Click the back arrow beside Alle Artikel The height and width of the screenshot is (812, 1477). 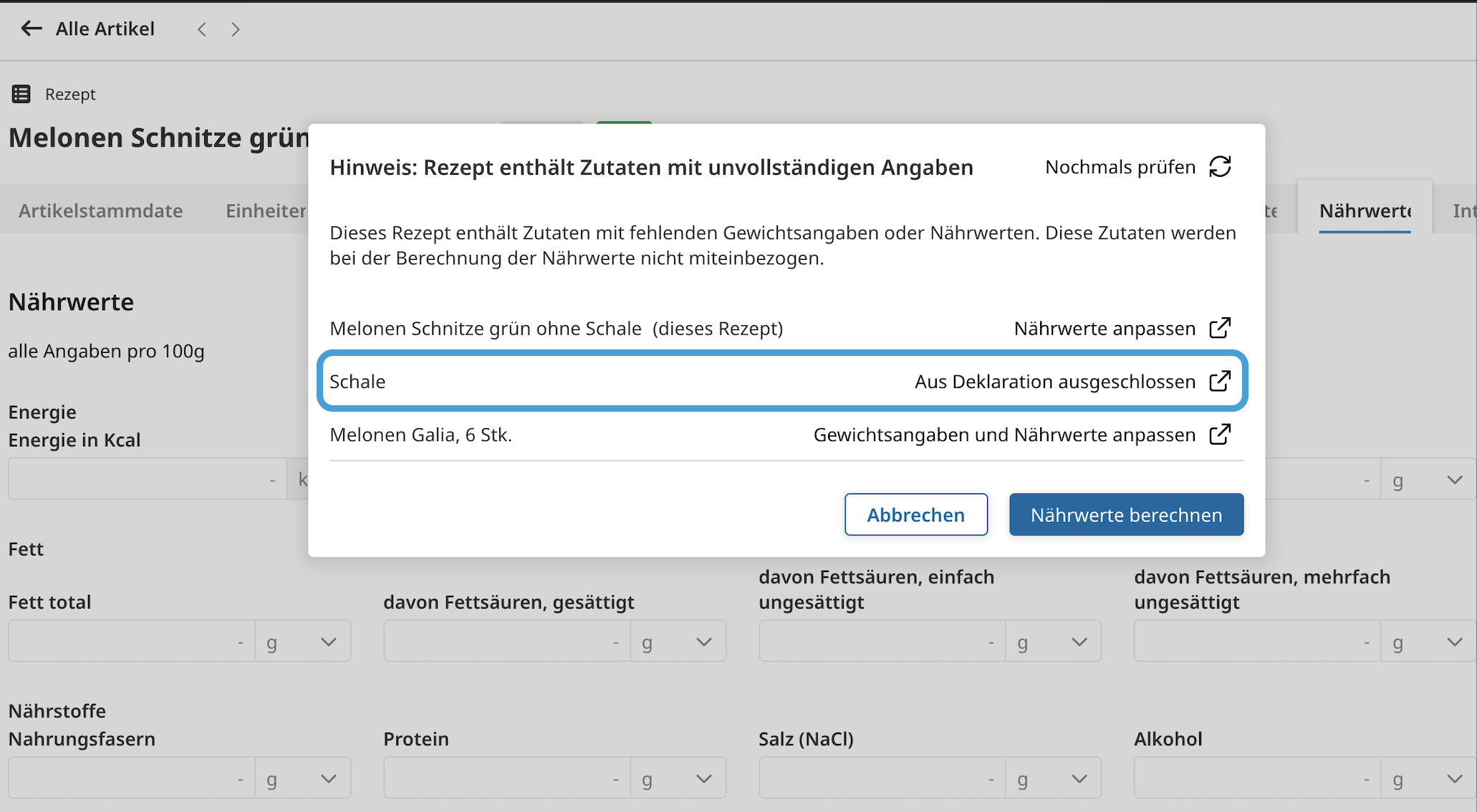click(31, 29)
